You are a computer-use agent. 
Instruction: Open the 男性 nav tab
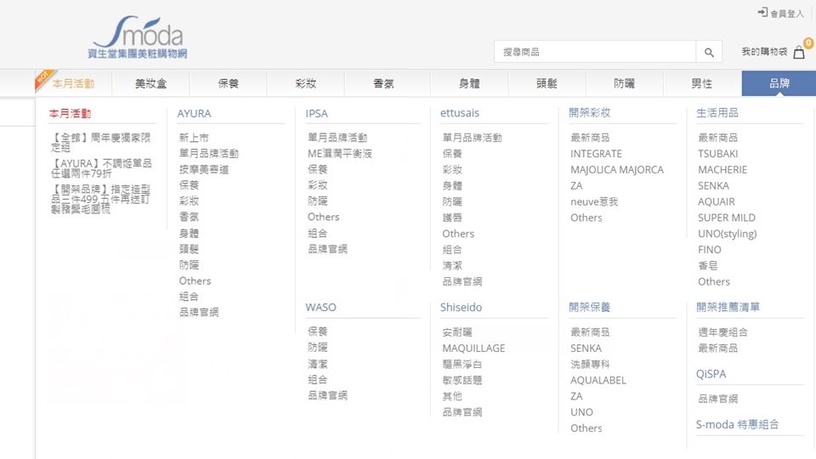click(702, 83)
